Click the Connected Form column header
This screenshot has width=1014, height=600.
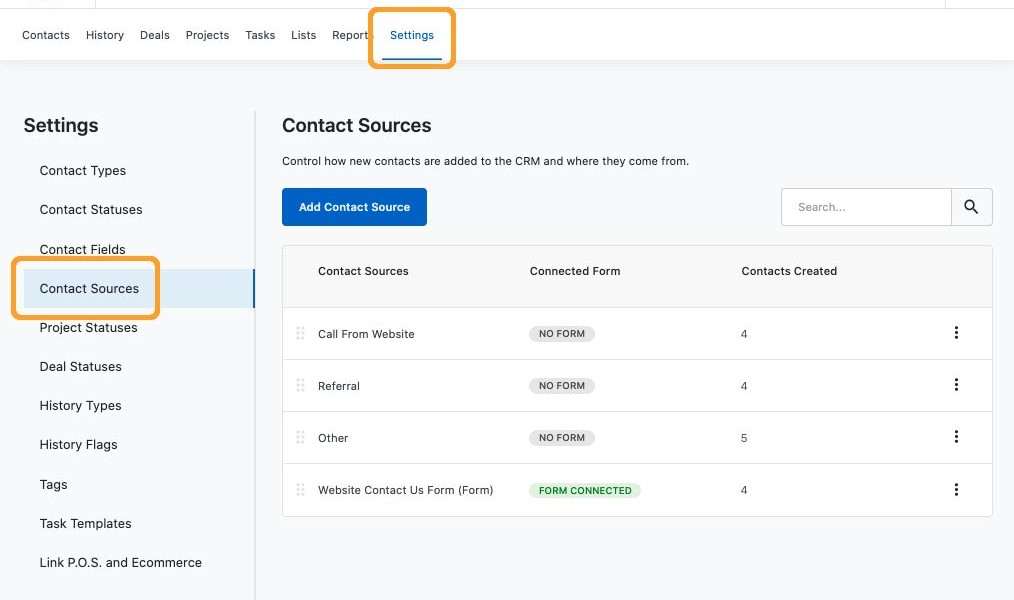click(x=575, y=271)
